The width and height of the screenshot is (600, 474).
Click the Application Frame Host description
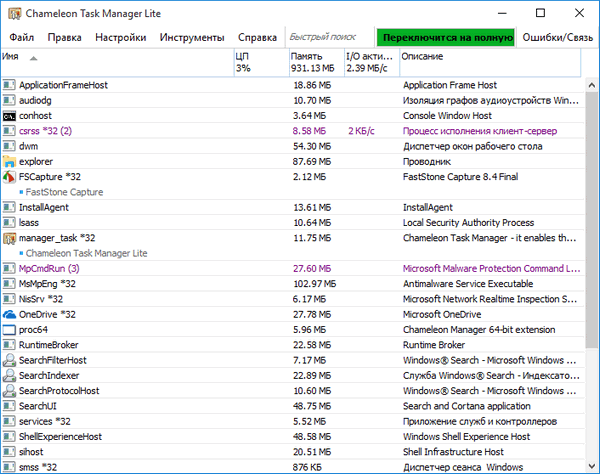point(450,85)
